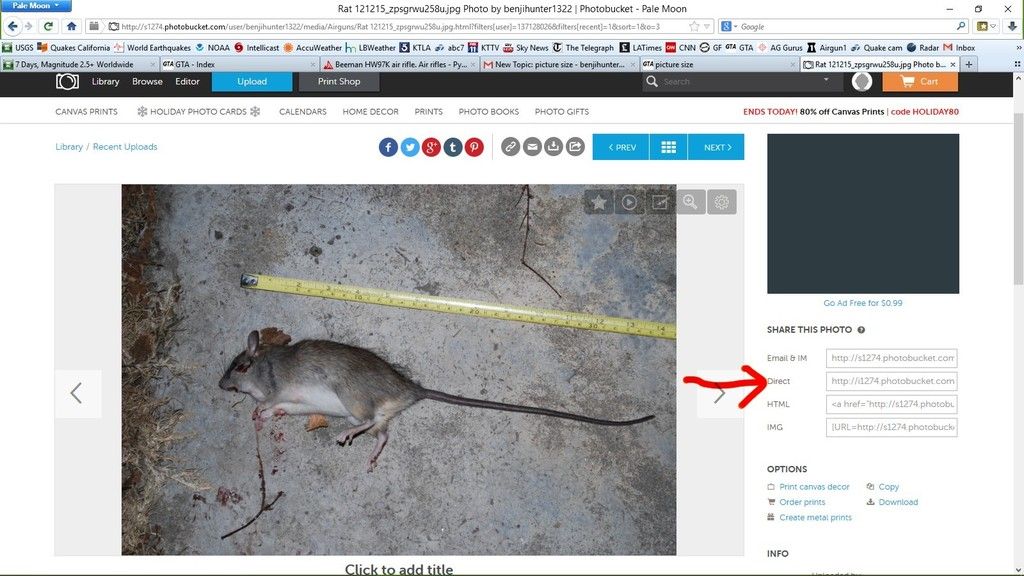The height and width of the screenshot is (576, 1024).
Task: Switch to the New Topic: picture size tab
Action: pyautogui.click(x=558, y=65)
